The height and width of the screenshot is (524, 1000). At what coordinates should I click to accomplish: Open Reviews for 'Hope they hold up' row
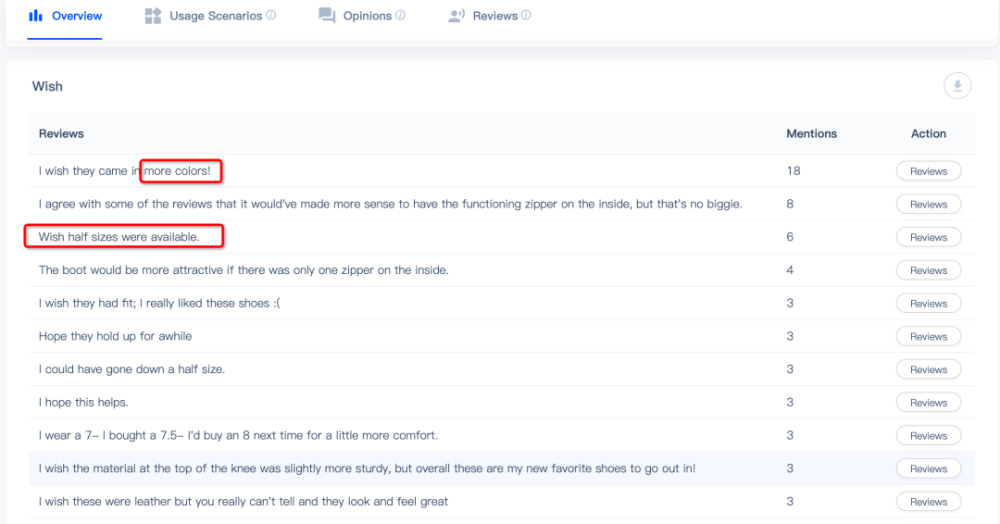coord(928,337)
